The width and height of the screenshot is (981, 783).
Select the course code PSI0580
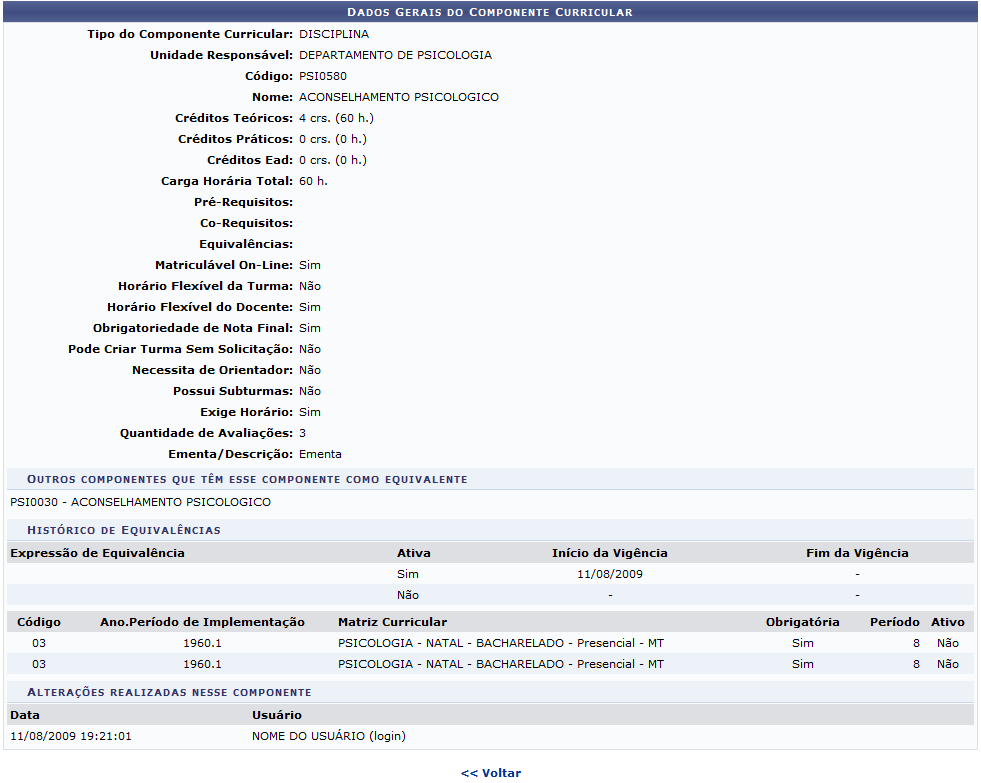point(323,76)
